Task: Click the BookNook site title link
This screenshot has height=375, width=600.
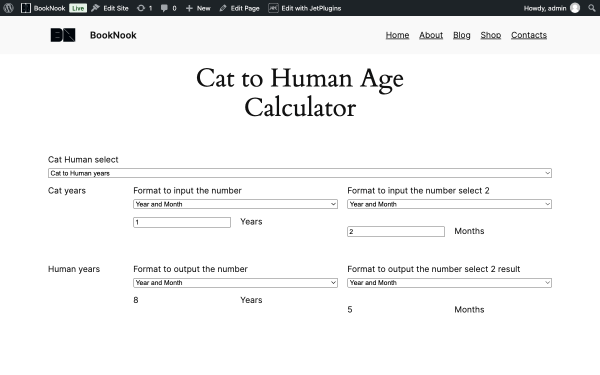Action: pos(113,35)
